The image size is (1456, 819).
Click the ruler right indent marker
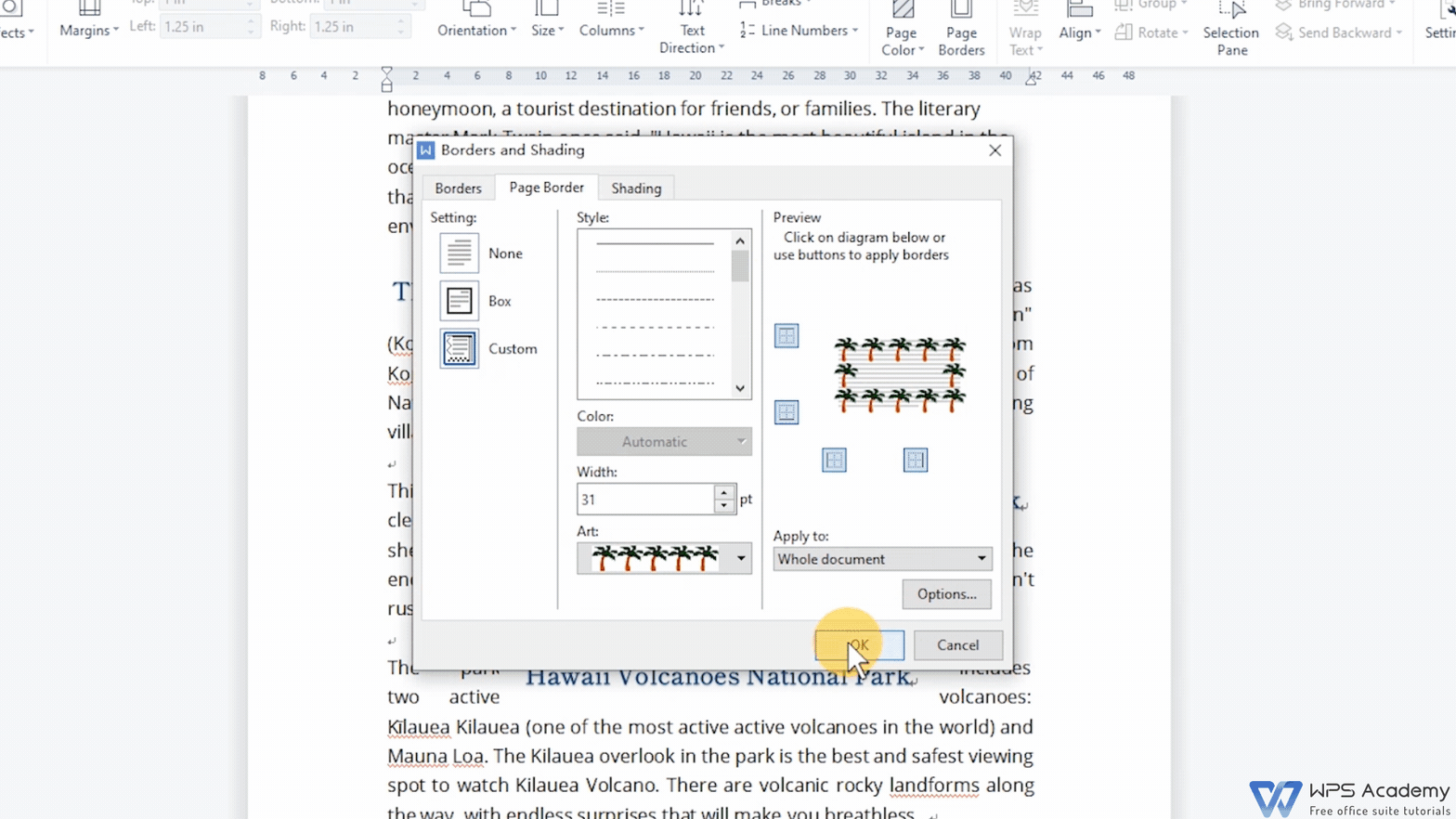(1031, 79)
